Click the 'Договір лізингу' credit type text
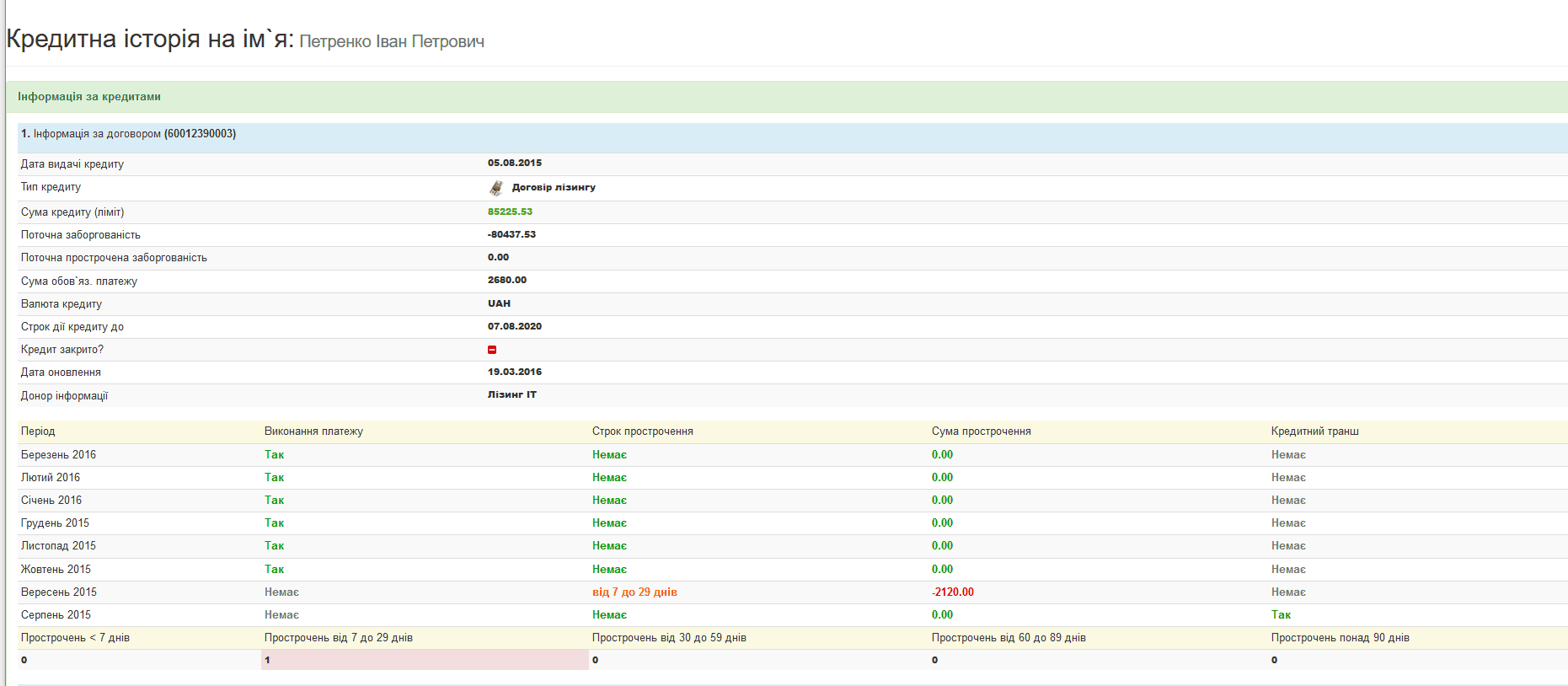The width and height of the screenshot is (1568, 686). coord(554,187)
